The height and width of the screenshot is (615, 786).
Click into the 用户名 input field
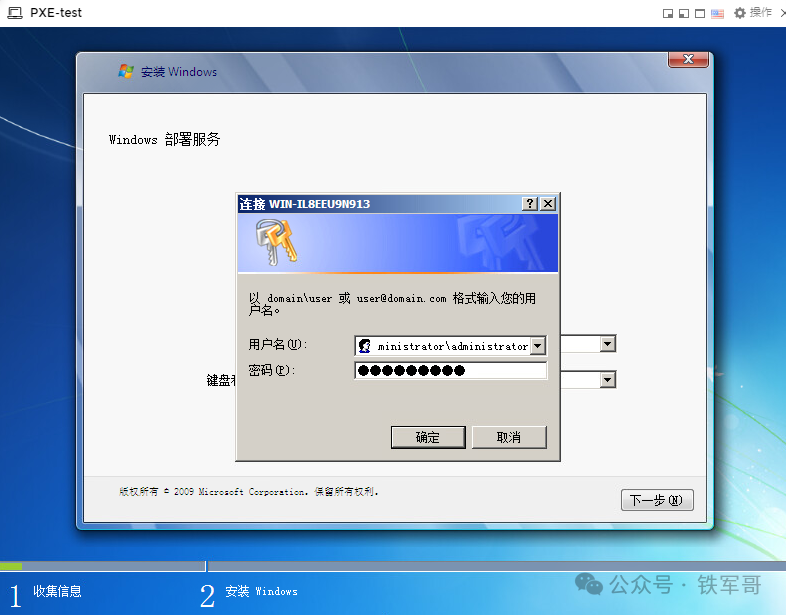450,346
